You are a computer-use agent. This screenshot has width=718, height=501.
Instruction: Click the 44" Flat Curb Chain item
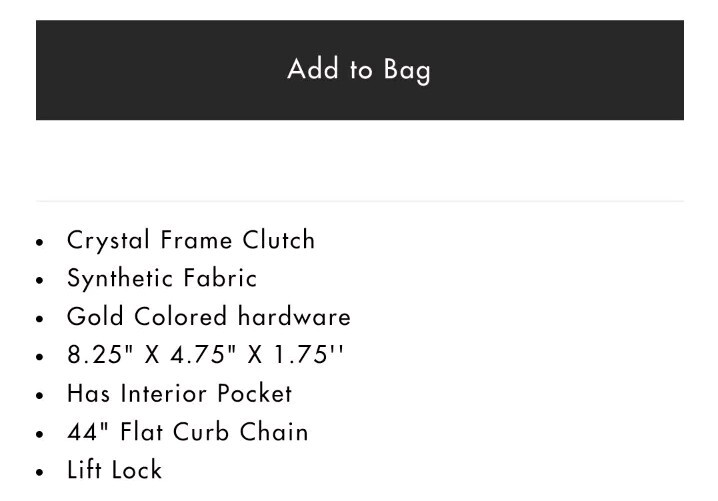pyautogui.click(x=188, y=432)
